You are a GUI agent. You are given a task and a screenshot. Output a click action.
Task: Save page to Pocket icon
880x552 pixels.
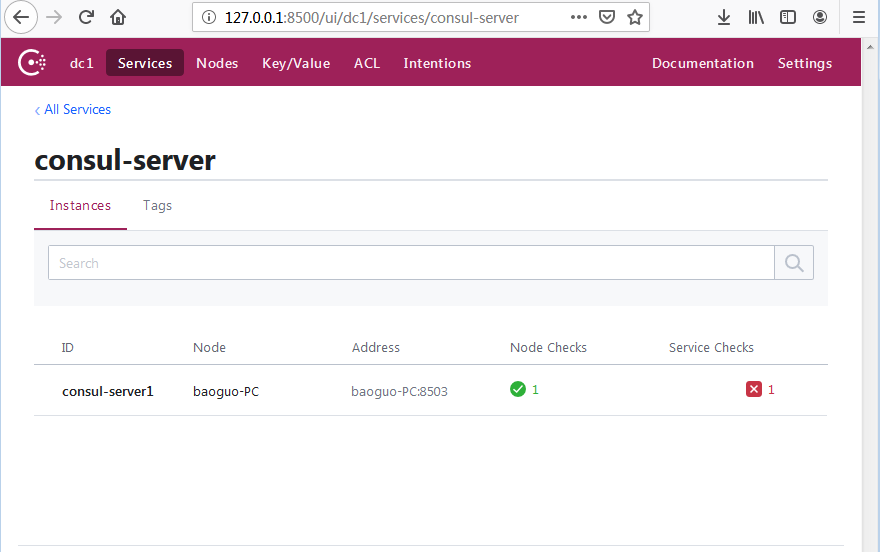coord(607,17)
